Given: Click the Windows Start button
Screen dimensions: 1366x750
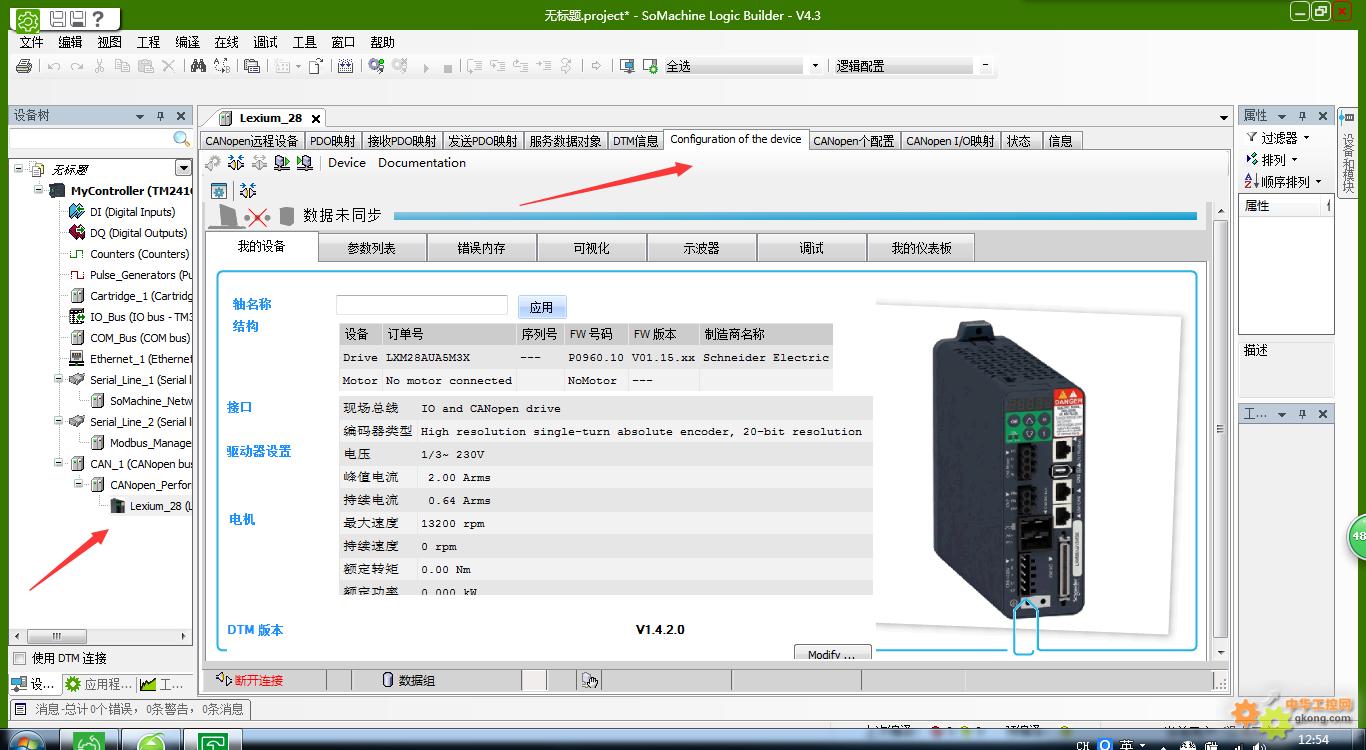Looking at the screenshot, I should tap(25, 741).
